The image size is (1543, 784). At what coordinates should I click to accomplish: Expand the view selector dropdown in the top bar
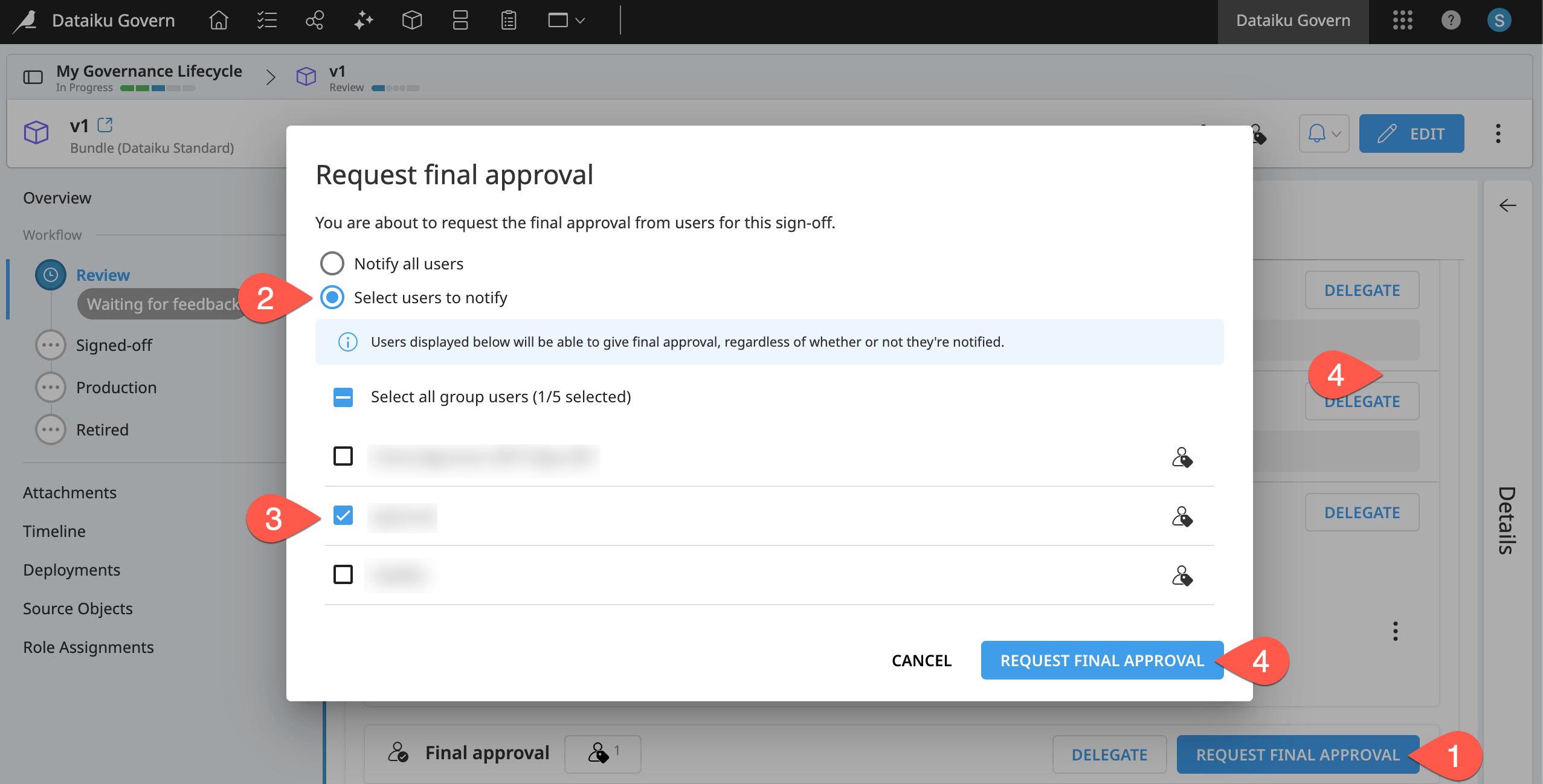tap(565, 21)
